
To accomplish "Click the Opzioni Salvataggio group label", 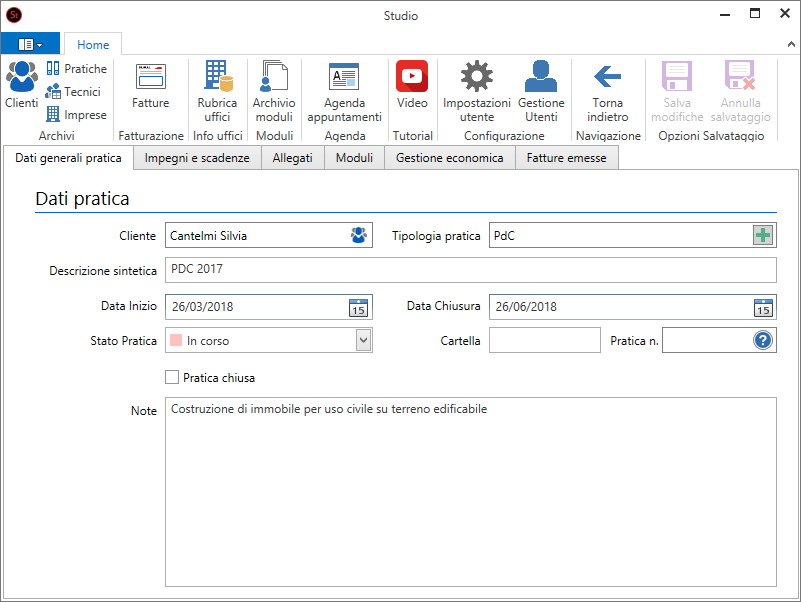I will 711,135.
